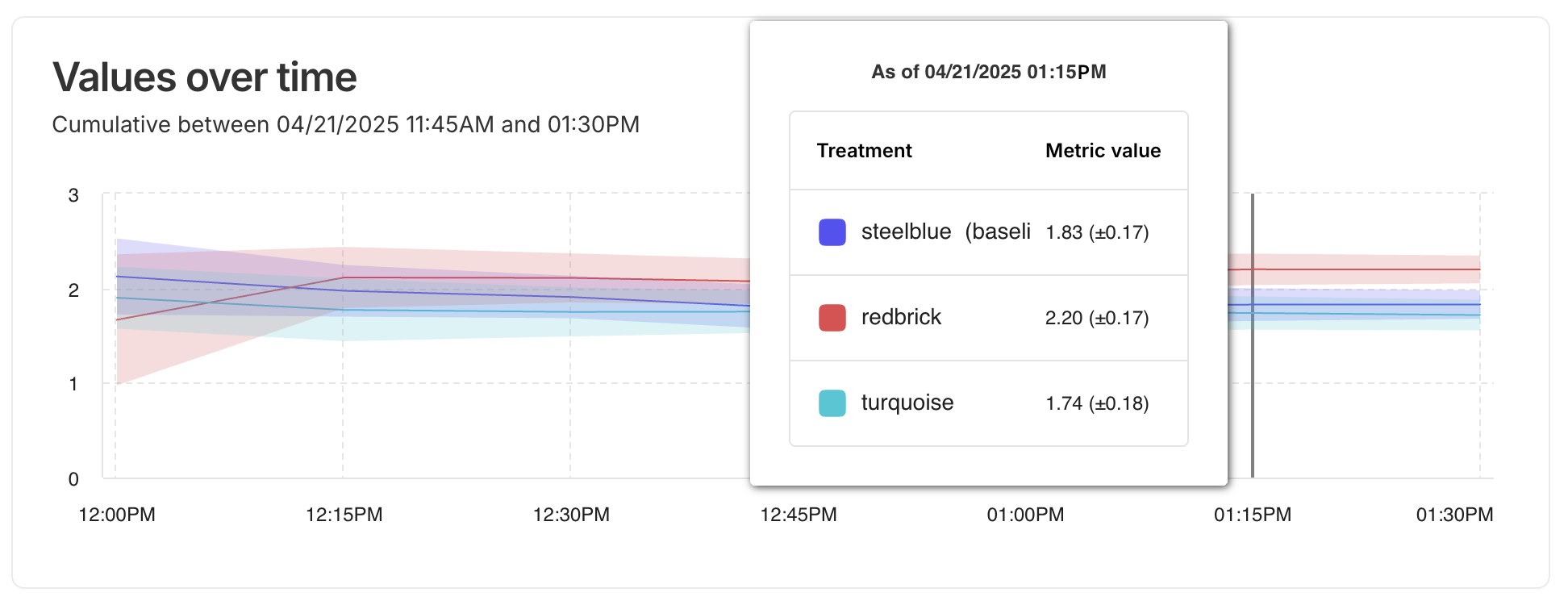
Task: Click the steelblue color swatch in tooltip
Action: (x=832, y=232)
